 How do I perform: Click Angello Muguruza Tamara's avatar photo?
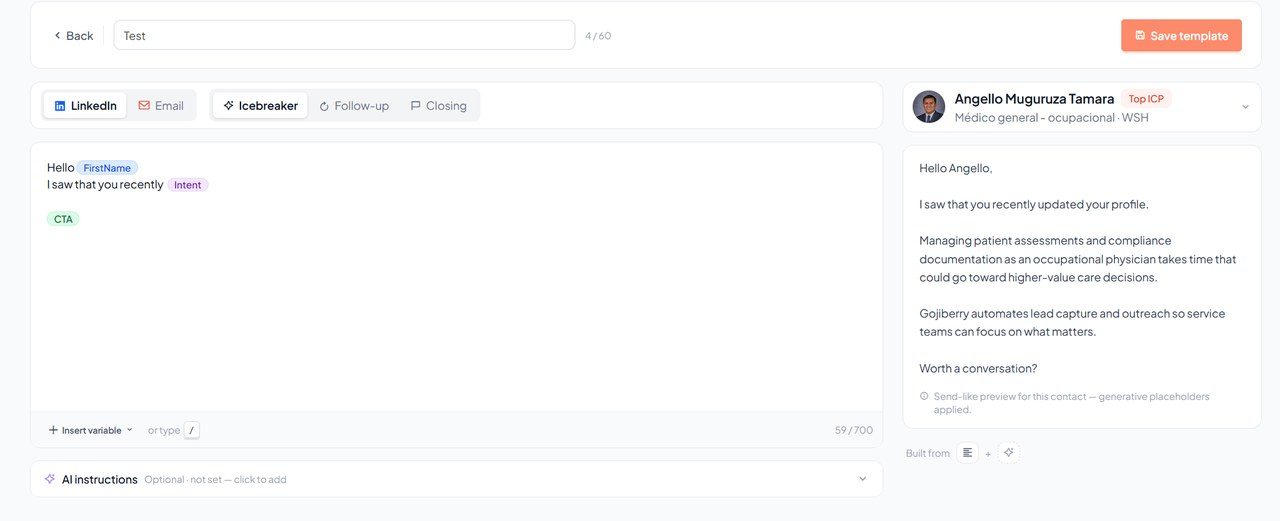[929, 107]
